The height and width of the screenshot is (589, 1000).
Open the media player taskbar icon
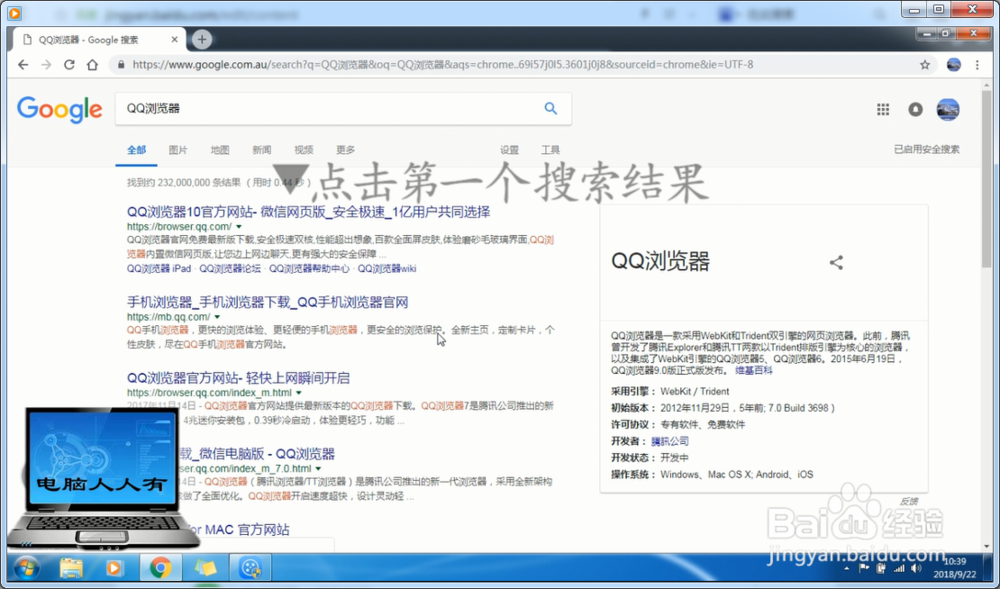coord(115,567)
